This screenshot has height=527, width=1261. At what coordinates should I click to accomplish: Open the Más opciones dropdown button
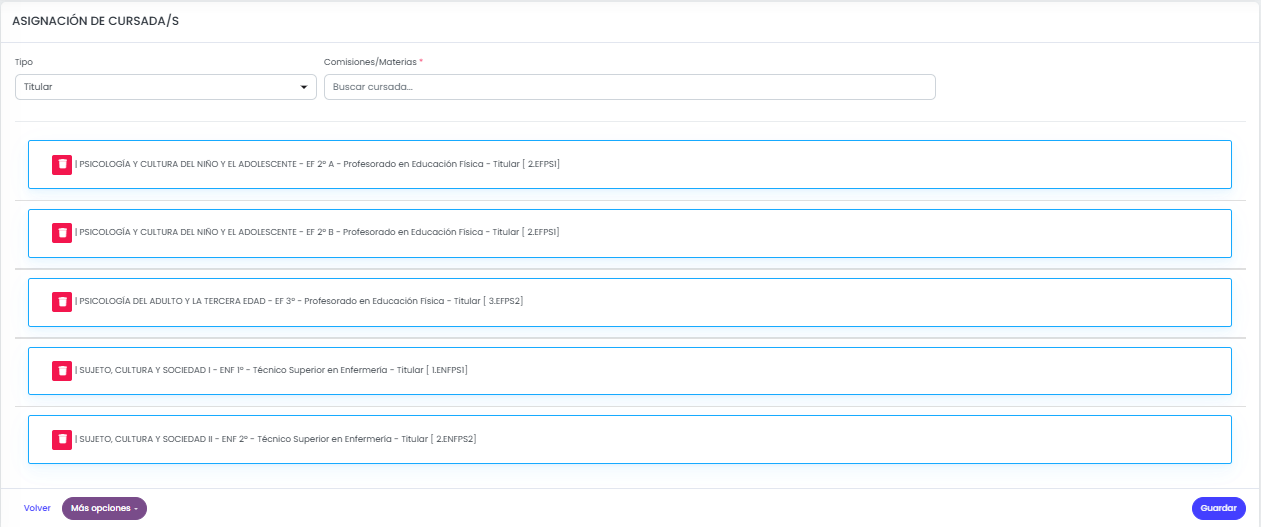(104, 508)
